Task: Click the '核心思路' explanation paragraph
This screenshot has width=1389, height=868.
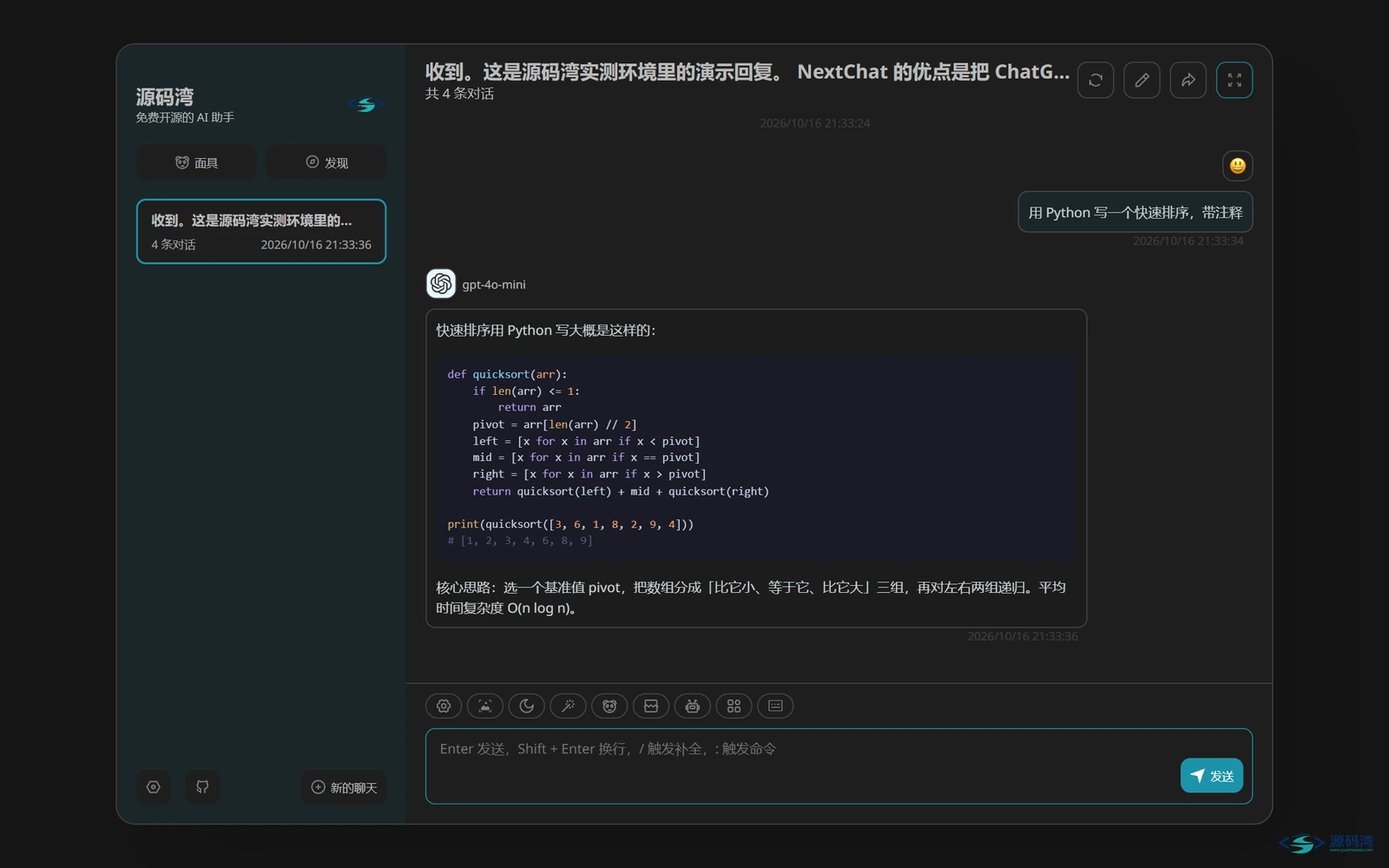Action: coord(751,598)
